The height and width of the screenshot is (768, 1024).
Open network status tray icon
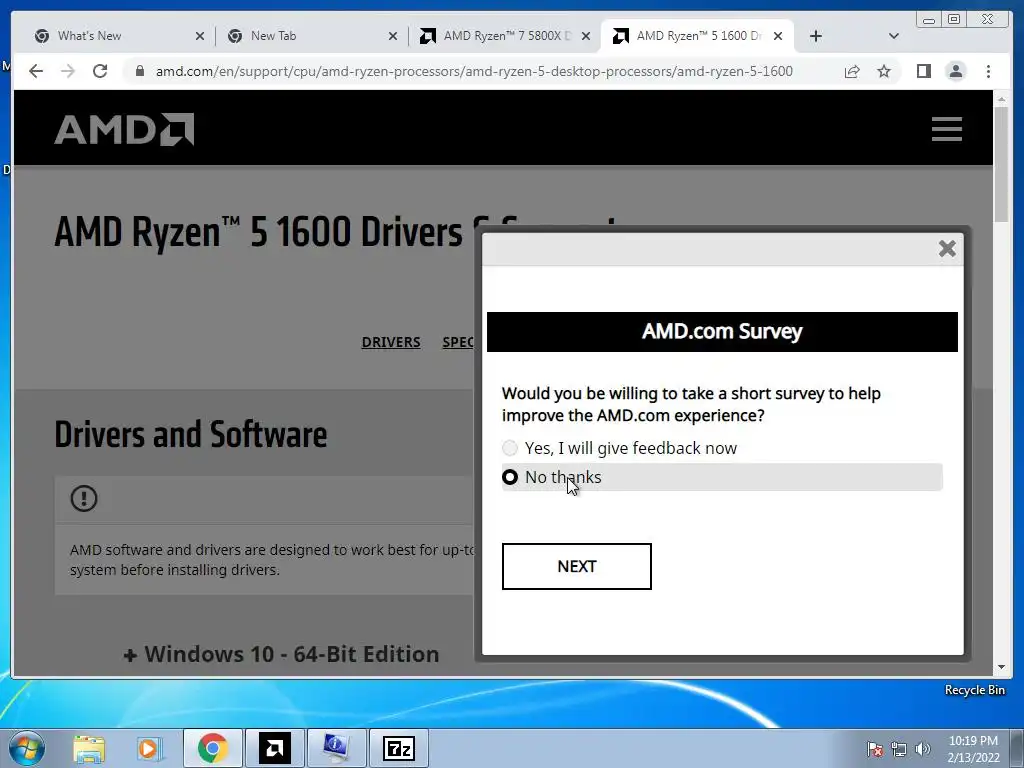coord(899,748)
